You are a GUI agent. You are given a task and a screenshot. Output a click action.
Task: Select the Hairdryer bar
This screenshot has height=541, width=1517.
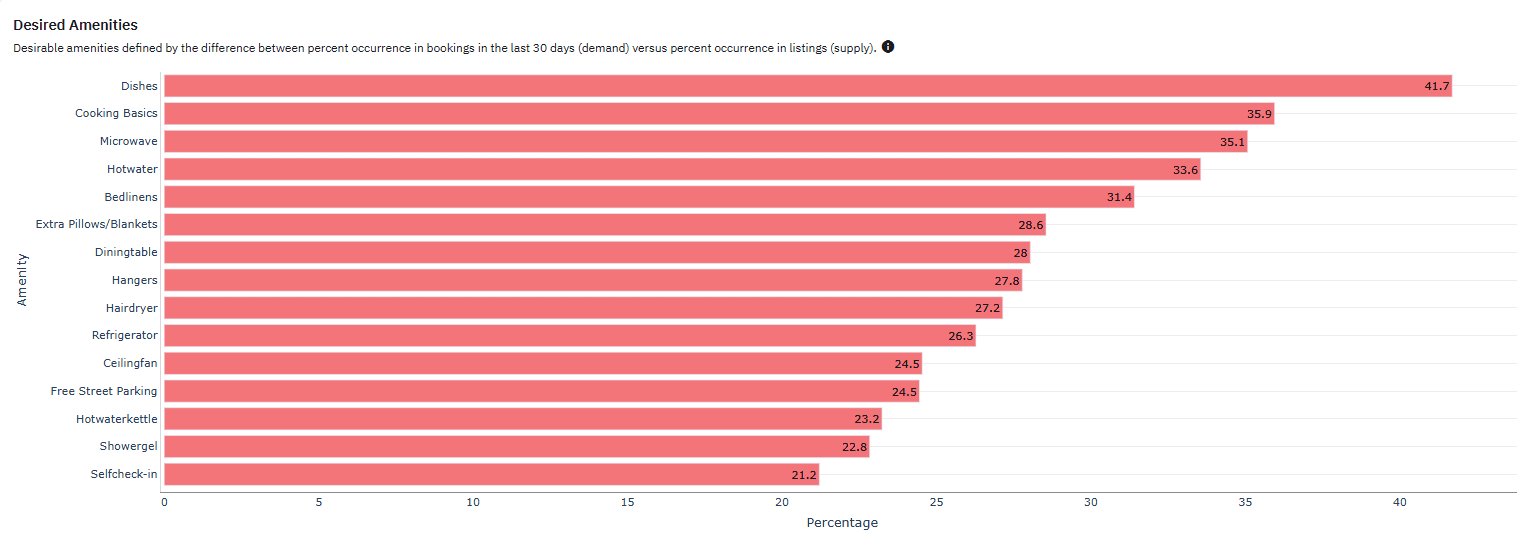click(x=583, y=308)
